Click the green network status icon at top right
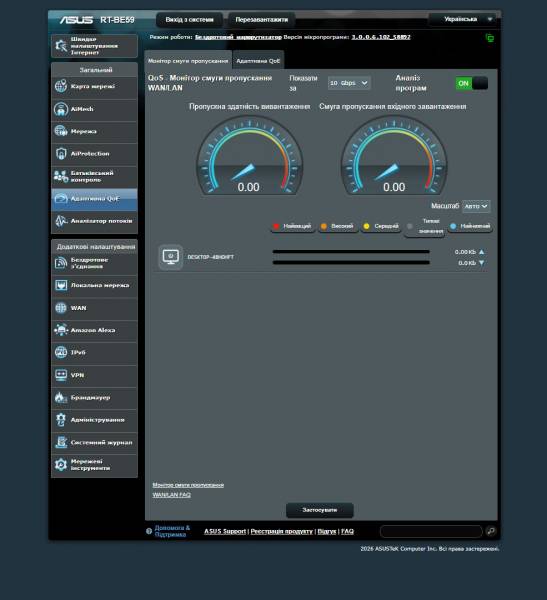Image resolution: width=547 pixels, height=600 pixels. coord(490,38)
